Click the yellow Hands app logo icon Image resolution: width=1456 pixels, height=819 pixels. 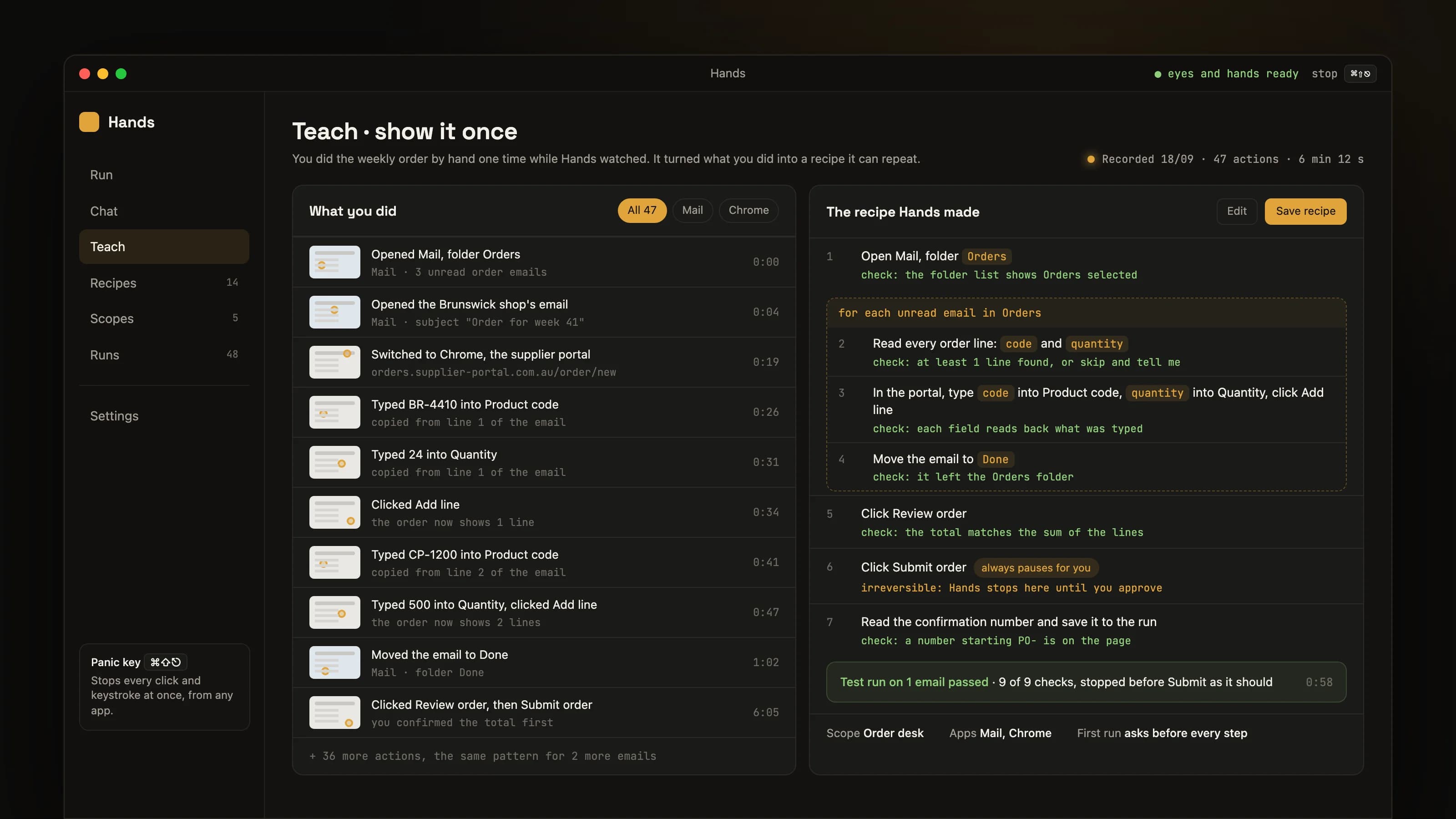click(x=89, y=122)
